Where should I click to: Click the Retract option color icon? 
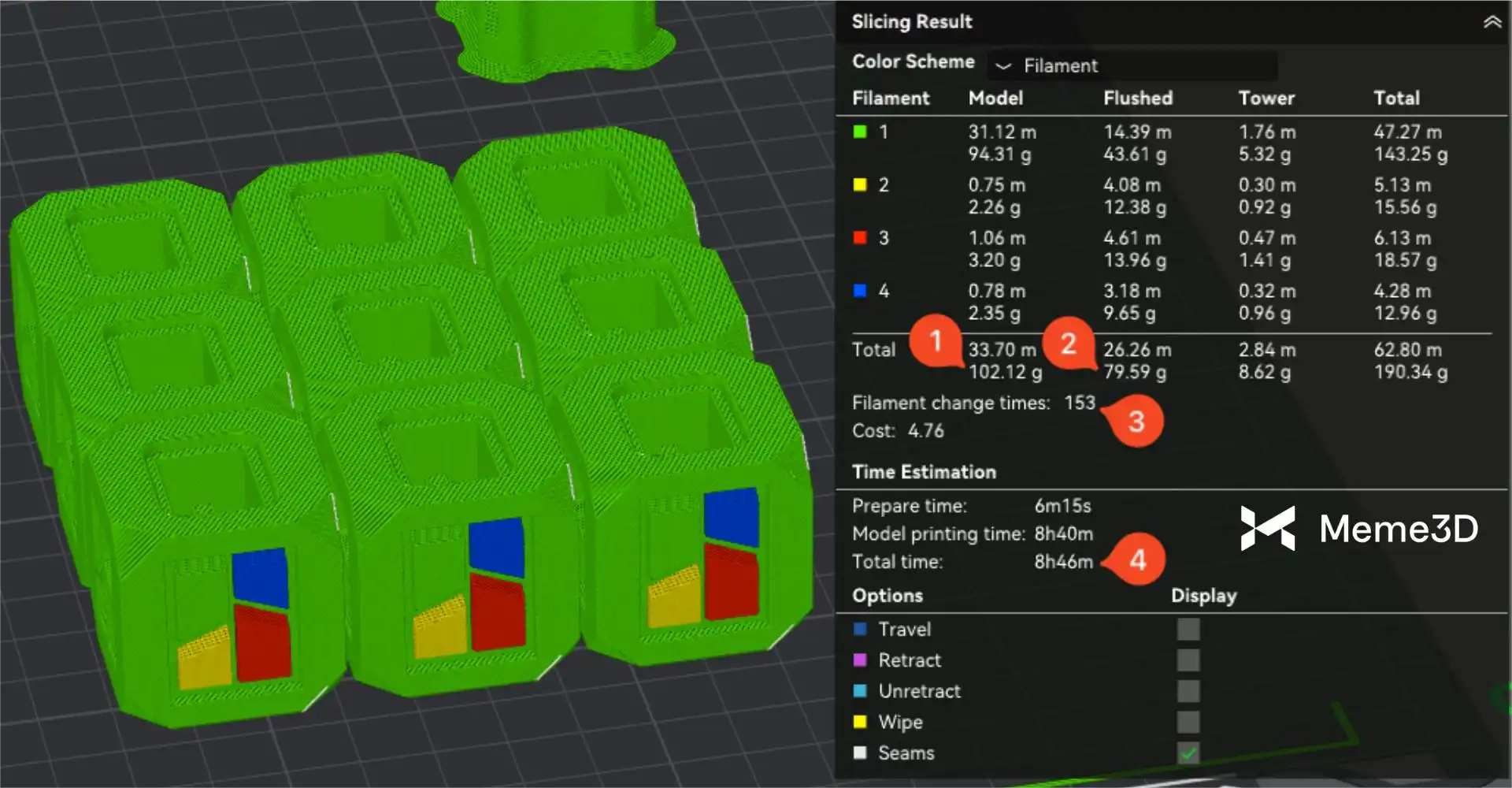coord(860,660)
